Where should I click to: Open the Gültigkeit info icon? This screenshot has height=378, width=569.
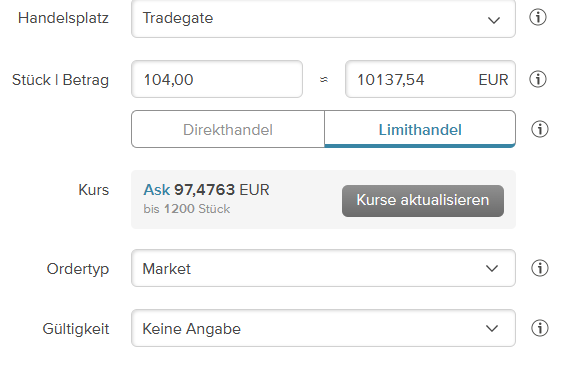point(540,328)
